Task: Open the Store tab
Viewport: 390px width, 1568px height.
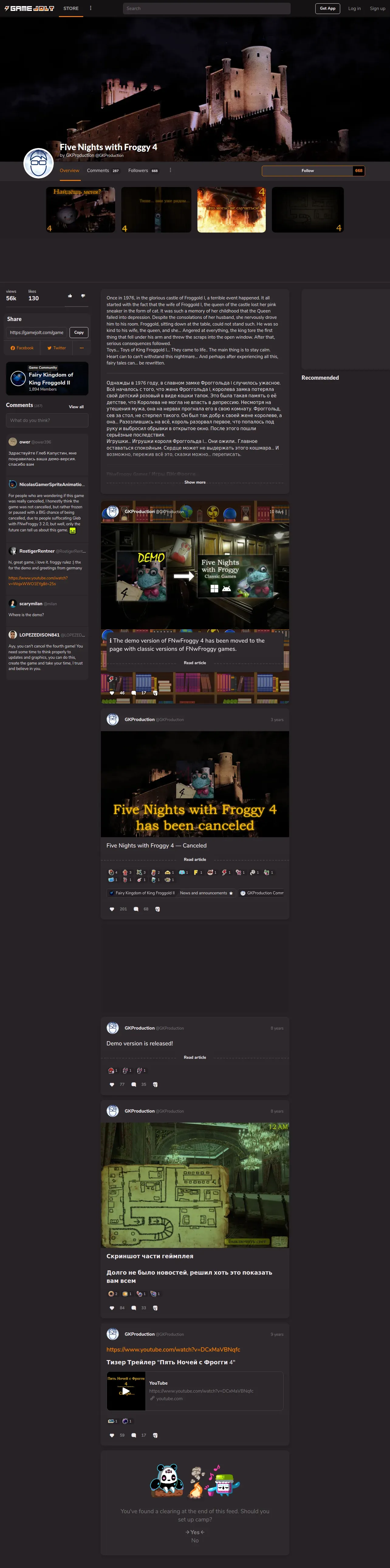Action: point(71,9)
